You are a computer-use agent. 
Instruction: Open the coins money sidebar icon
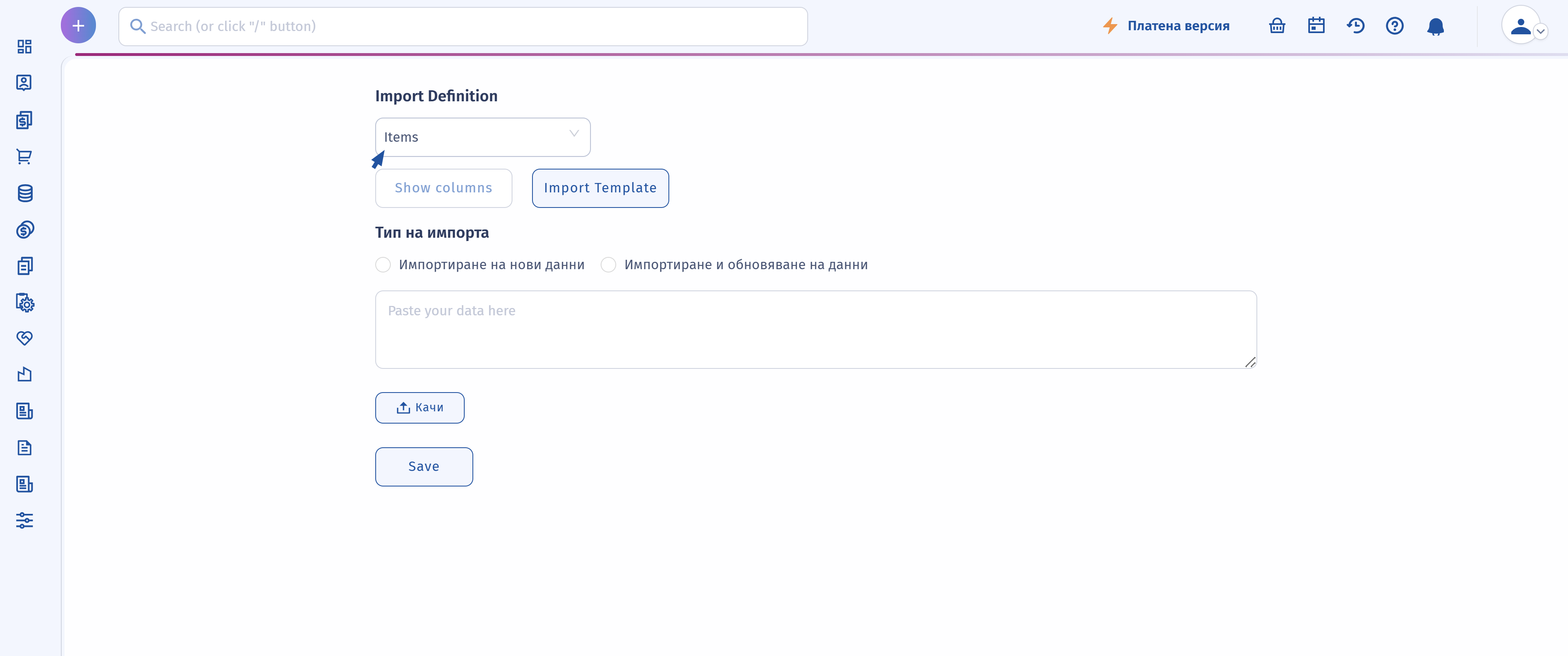click(24, 230)
